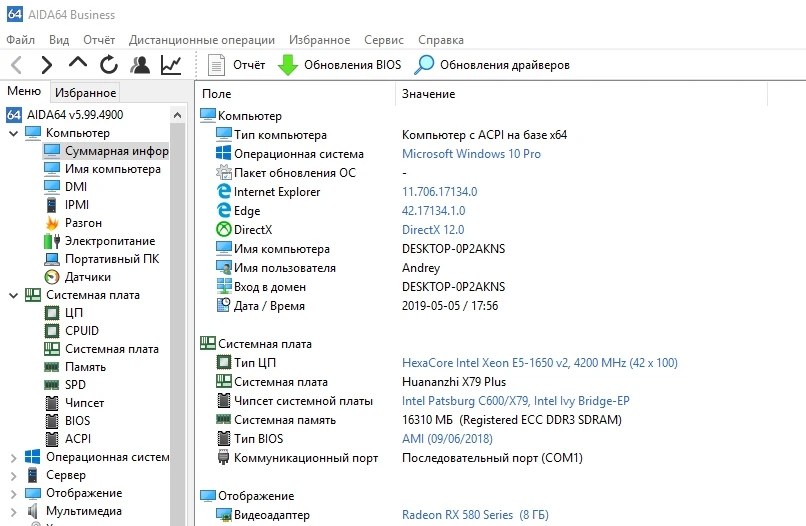Open Intel Patsburg C600/X79 chipset link
Screen dimensions: 806x526
point(516,401)
